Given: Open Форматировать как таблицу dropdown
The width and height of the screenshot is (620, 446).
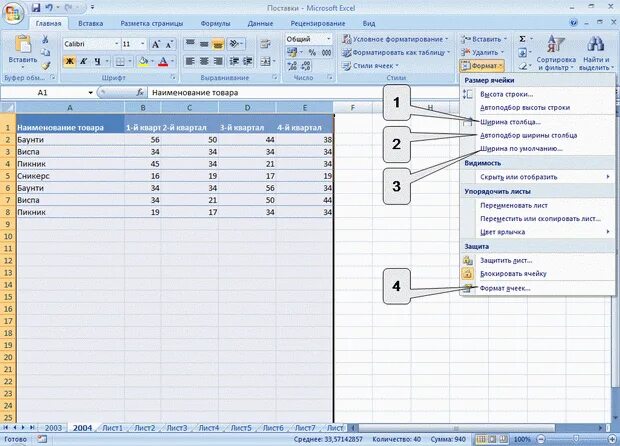Looking at the screenshot, I should (x=396, y=52).
